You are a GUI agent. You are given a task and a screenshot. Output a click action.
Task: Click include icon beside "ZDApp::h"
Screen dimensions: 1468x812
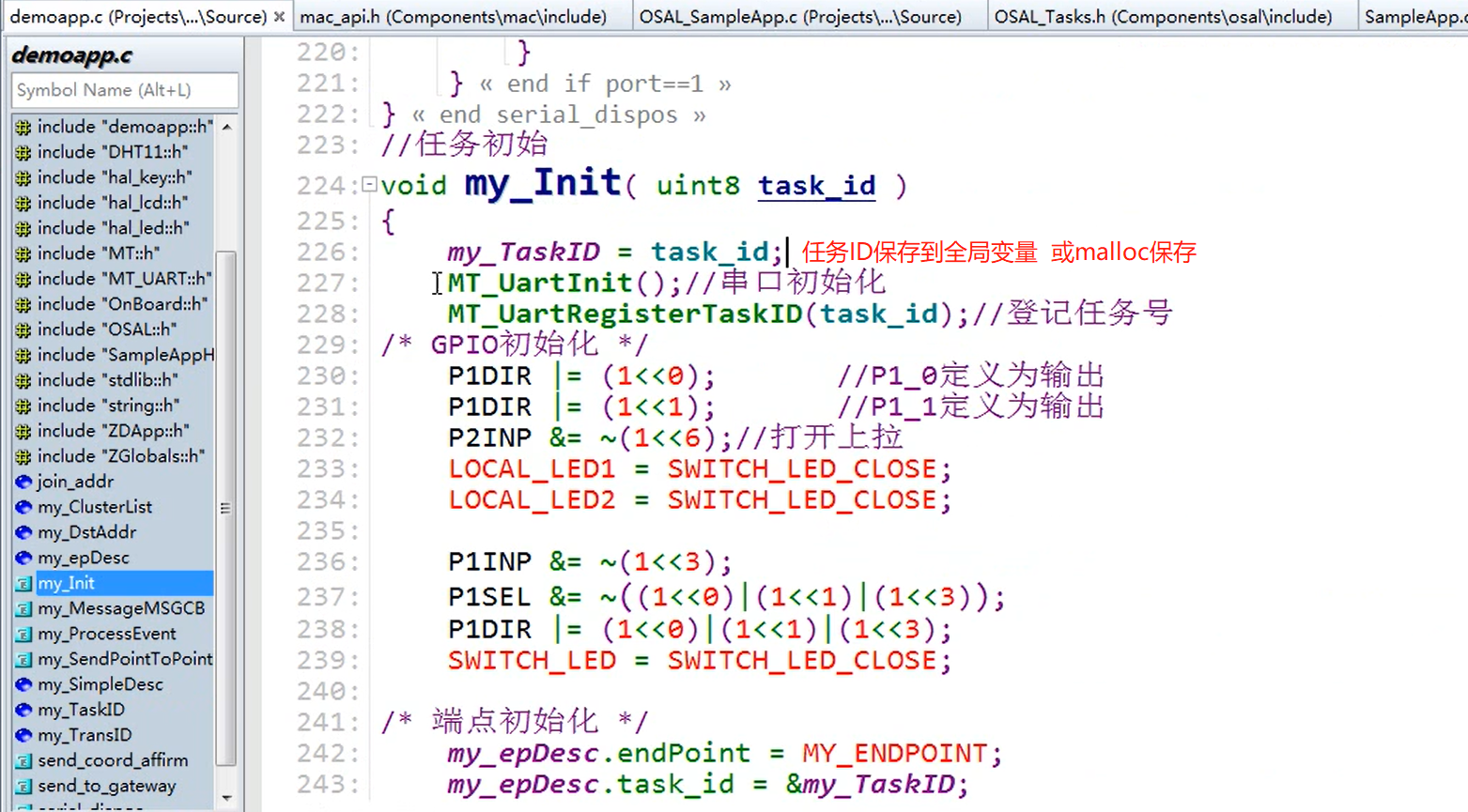pyautogui.click(x=23, y=431)
